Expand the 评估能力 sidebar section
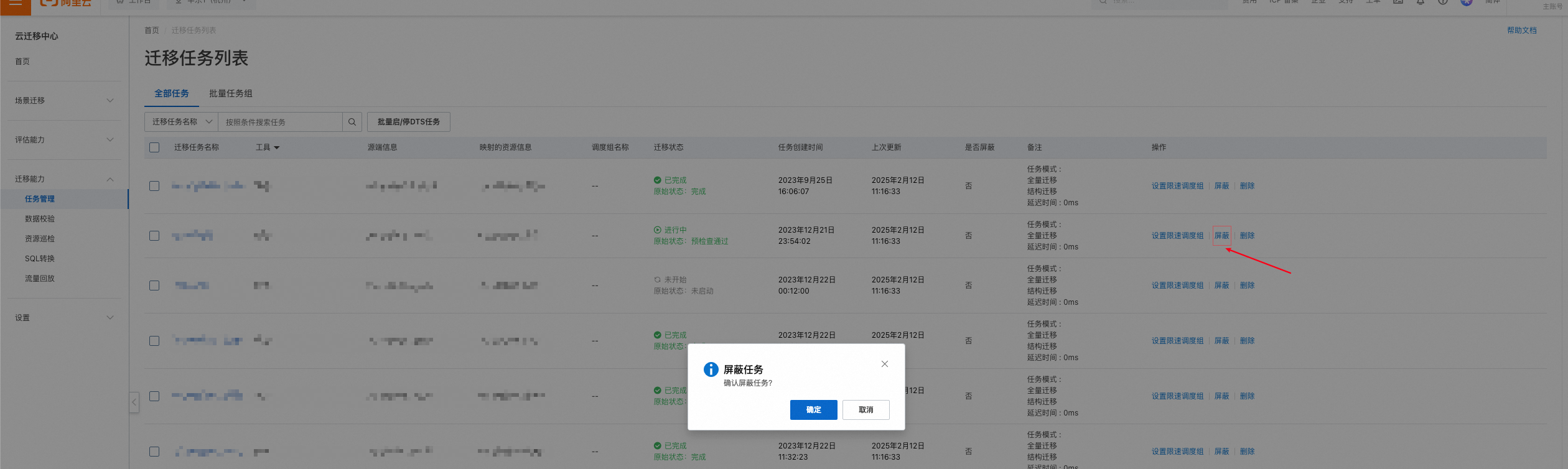 64,140
